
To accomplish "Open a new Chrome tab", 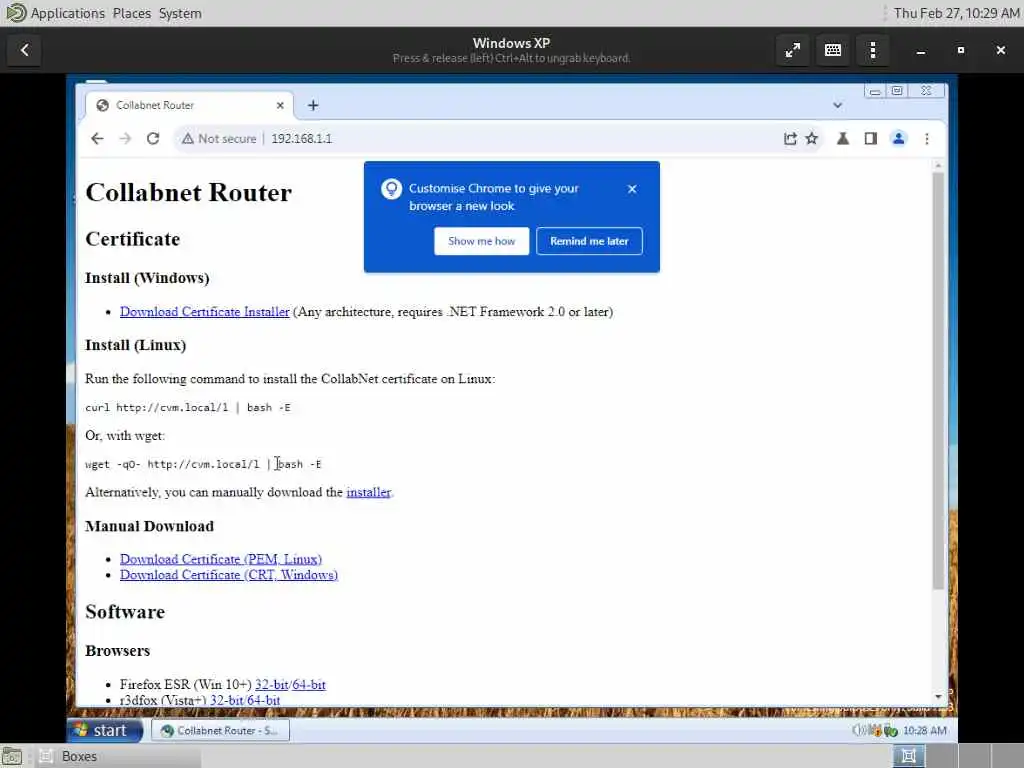I will pyautogui.click(x=313, y=105).
